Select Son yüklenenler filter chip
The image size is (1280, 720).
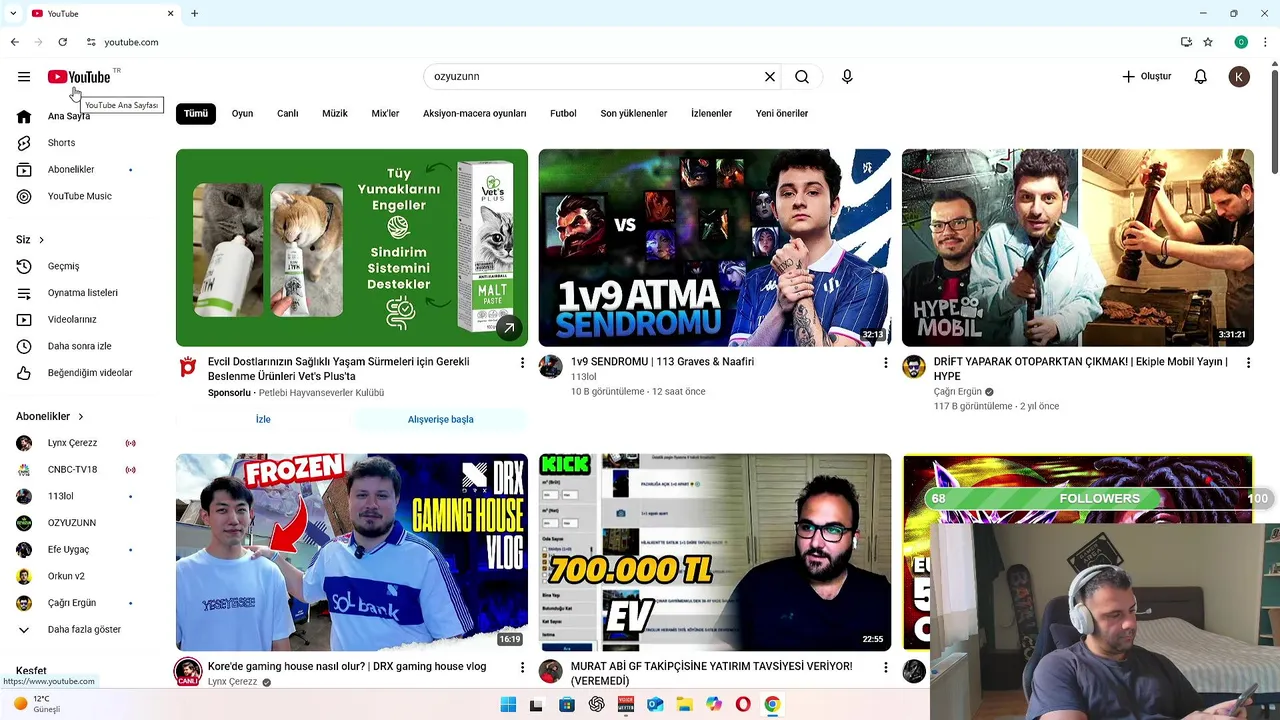tap(634, 113)
